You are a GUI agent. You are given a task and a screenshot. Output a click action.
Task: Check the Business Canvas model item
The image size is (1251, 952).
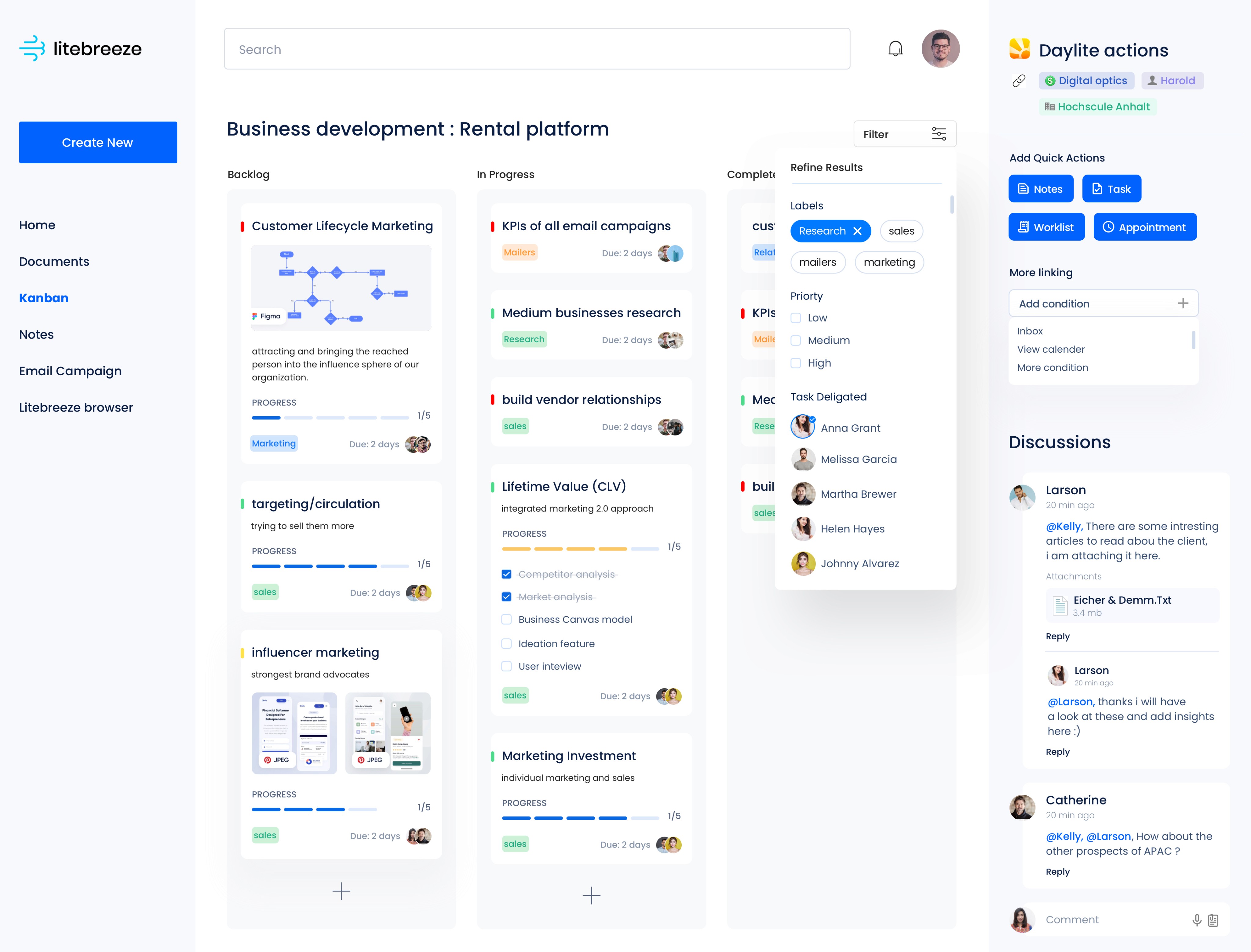506,620
